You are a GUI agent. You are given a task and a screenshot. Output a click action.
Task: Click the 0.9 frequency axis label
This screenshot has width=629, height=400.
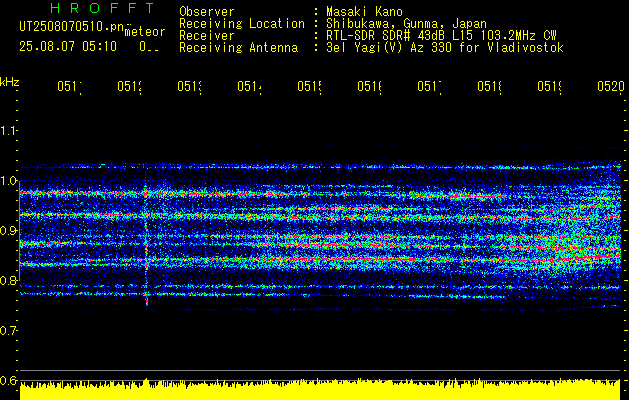tap(8, 231)
